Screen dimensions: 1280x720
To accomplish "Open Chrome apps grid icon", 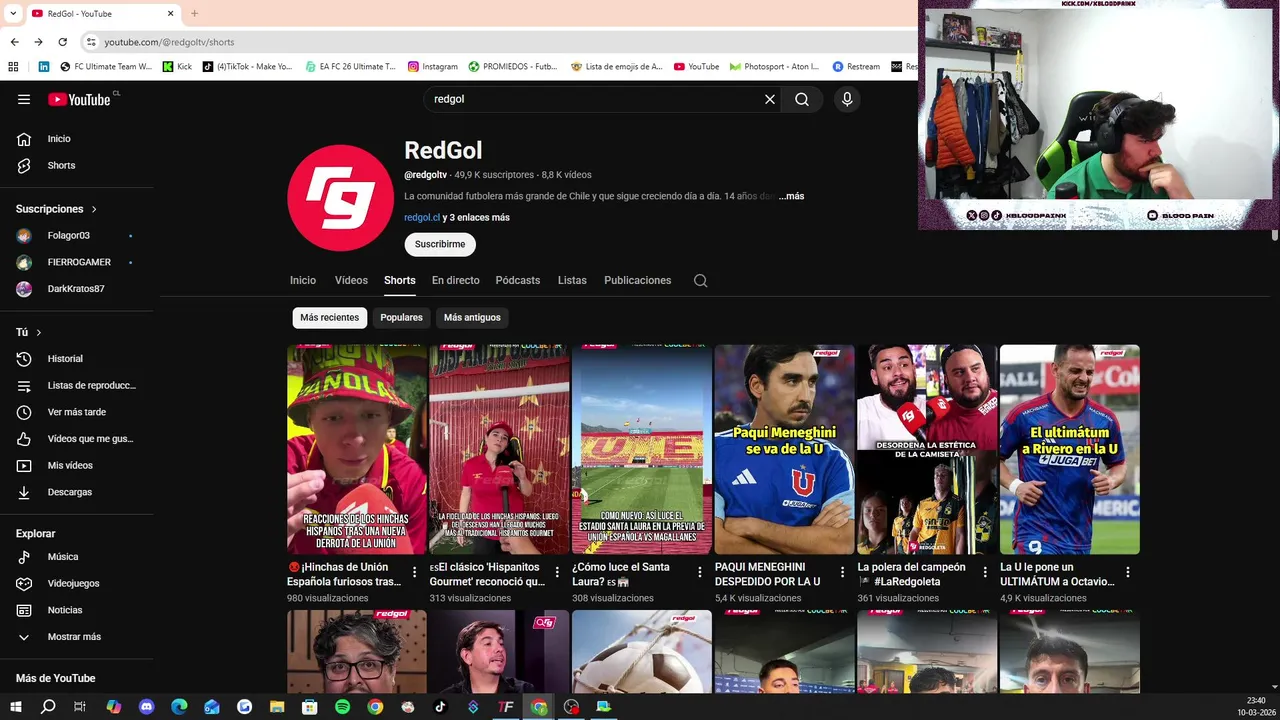I will click(13, 67).
